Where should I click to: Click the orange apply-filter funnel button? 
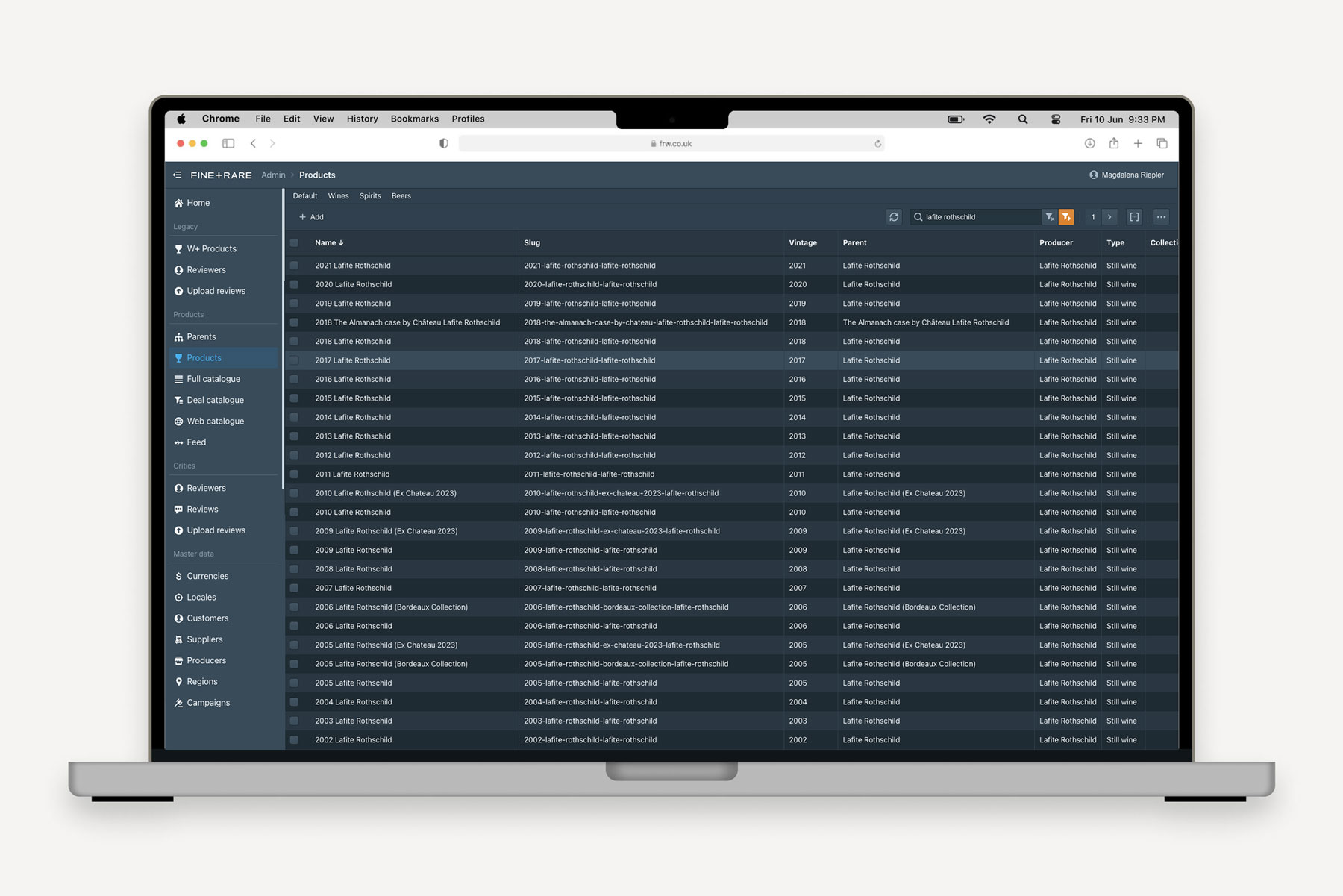(x=1066, y=217)
